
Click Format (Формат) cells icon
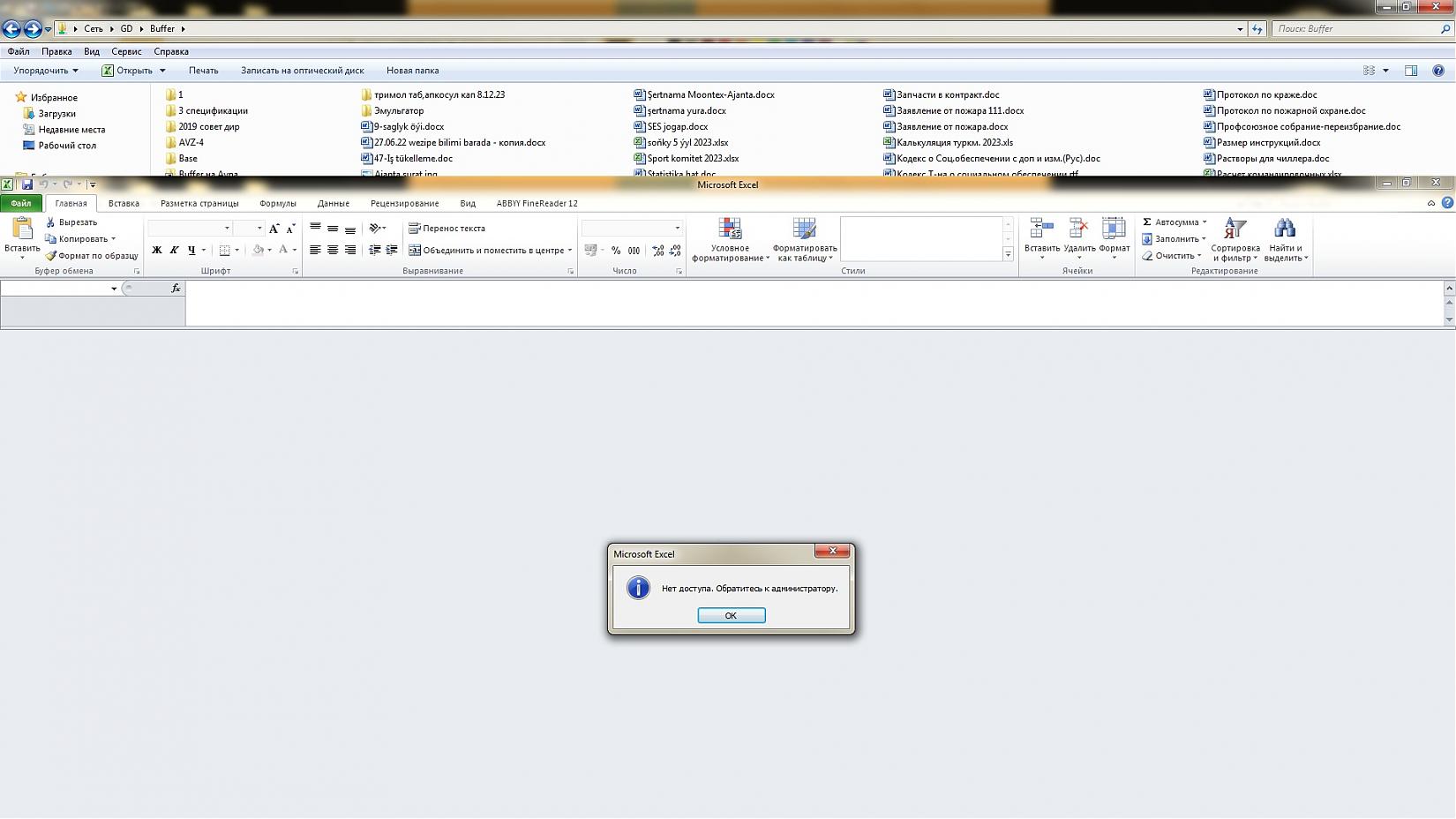click(x=1115, y=239)
